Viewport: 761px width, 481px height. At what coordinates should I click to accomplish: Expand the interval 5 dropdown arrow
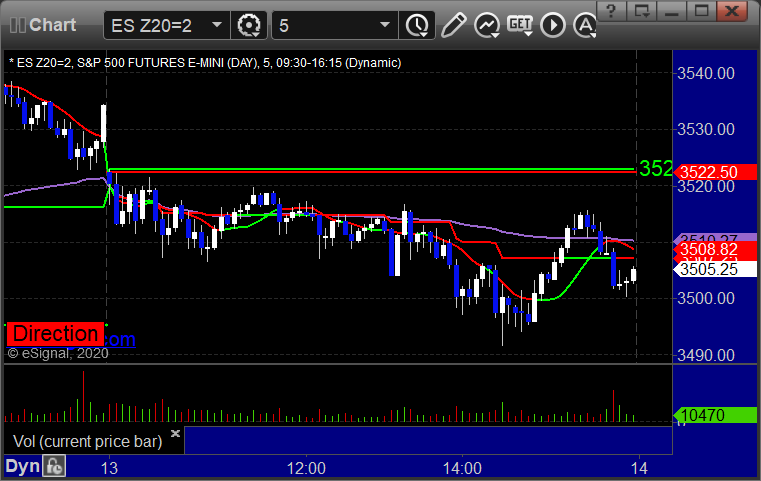click(x=385, y=25)
